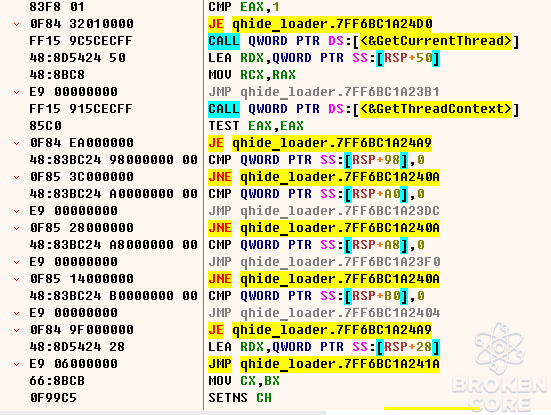Click jump arrow beside first E9 00000000
The width and height of the screenshot is (551, 415).
17,92
